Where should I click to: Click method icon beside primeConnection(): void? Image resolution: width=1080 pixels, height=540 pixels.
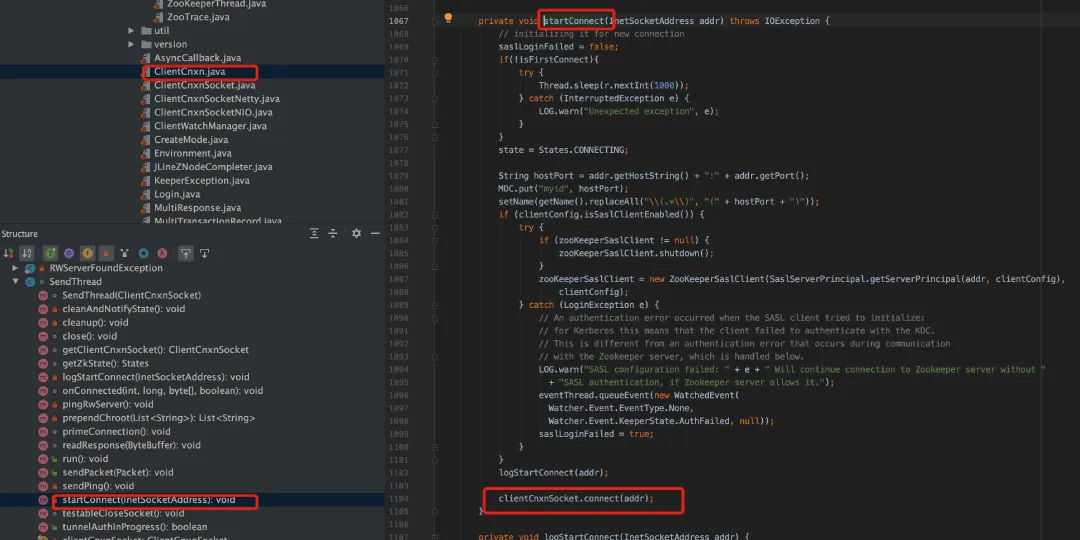[x=43, y=432]
